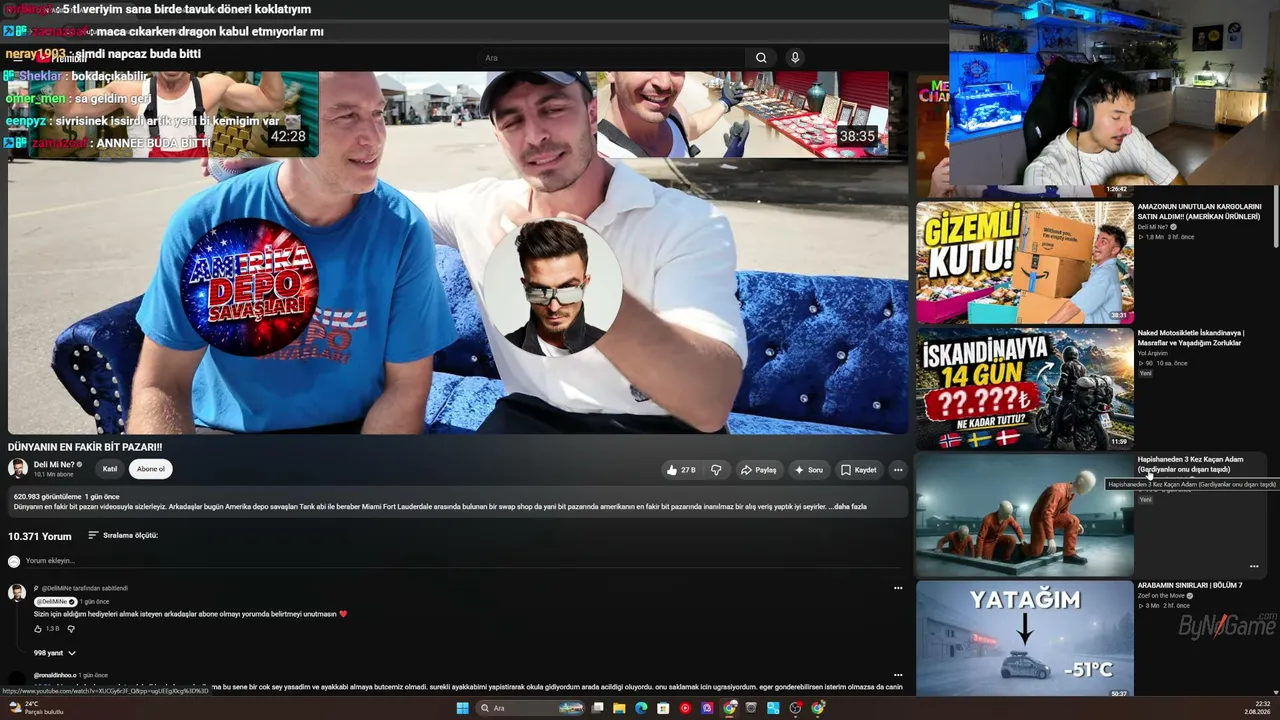
Task: Open the weather widget showing 24°C
Action: [38, 708]
